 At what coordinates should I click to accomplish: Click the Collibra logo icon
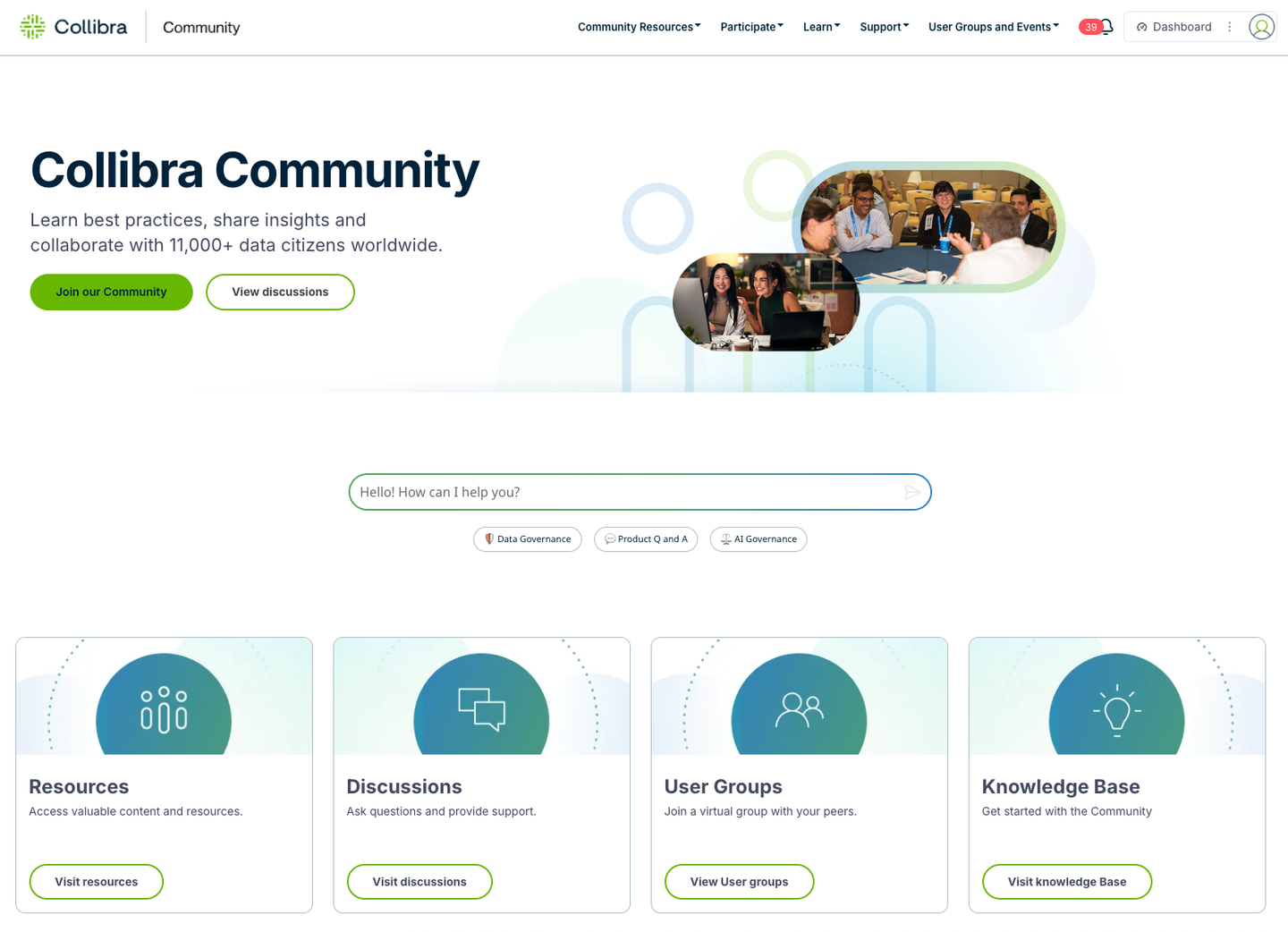pyautogui.click(x=33, y=27)
